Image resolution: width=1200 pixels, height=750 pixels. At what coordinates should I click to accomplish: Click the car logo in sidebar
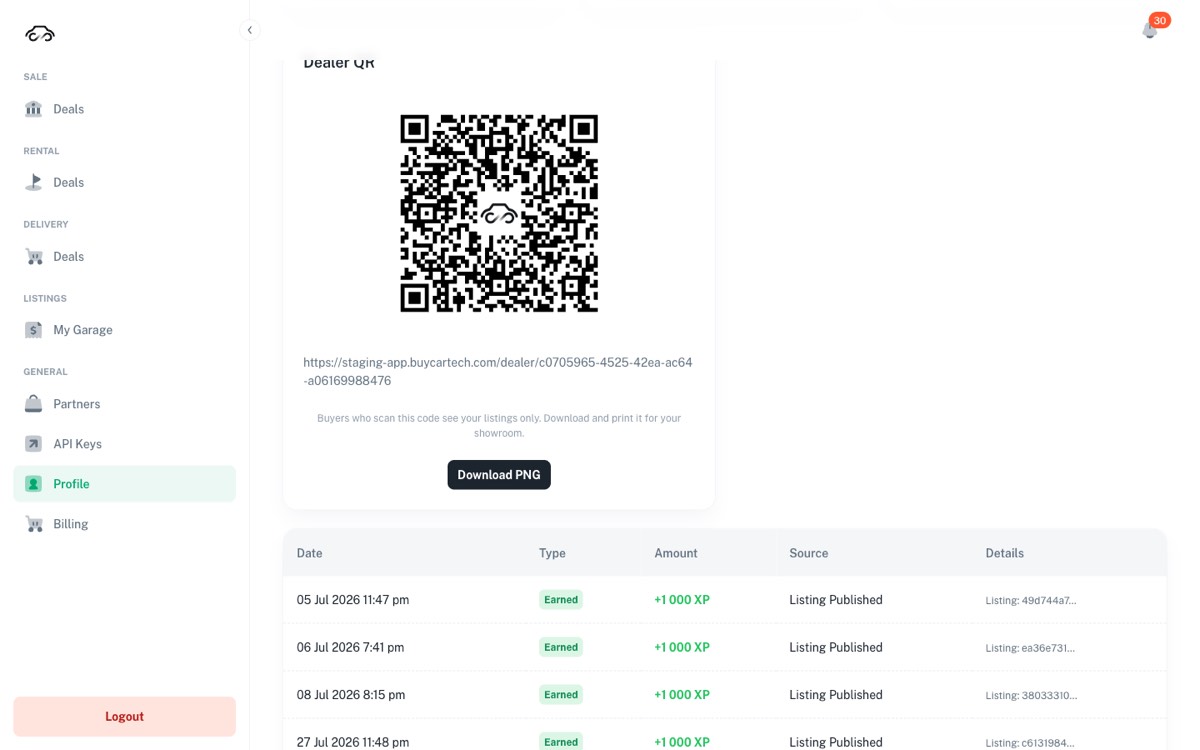coord(40,33)
